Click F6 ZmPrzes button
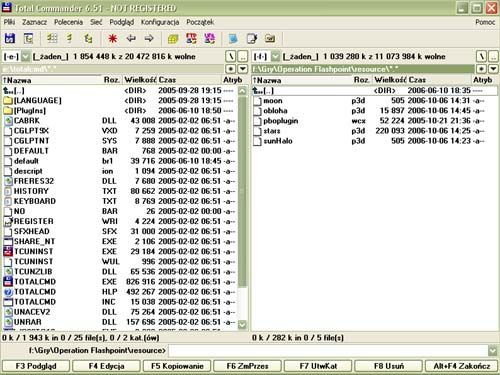The image size is (500, 375). (x=247, y=366)
